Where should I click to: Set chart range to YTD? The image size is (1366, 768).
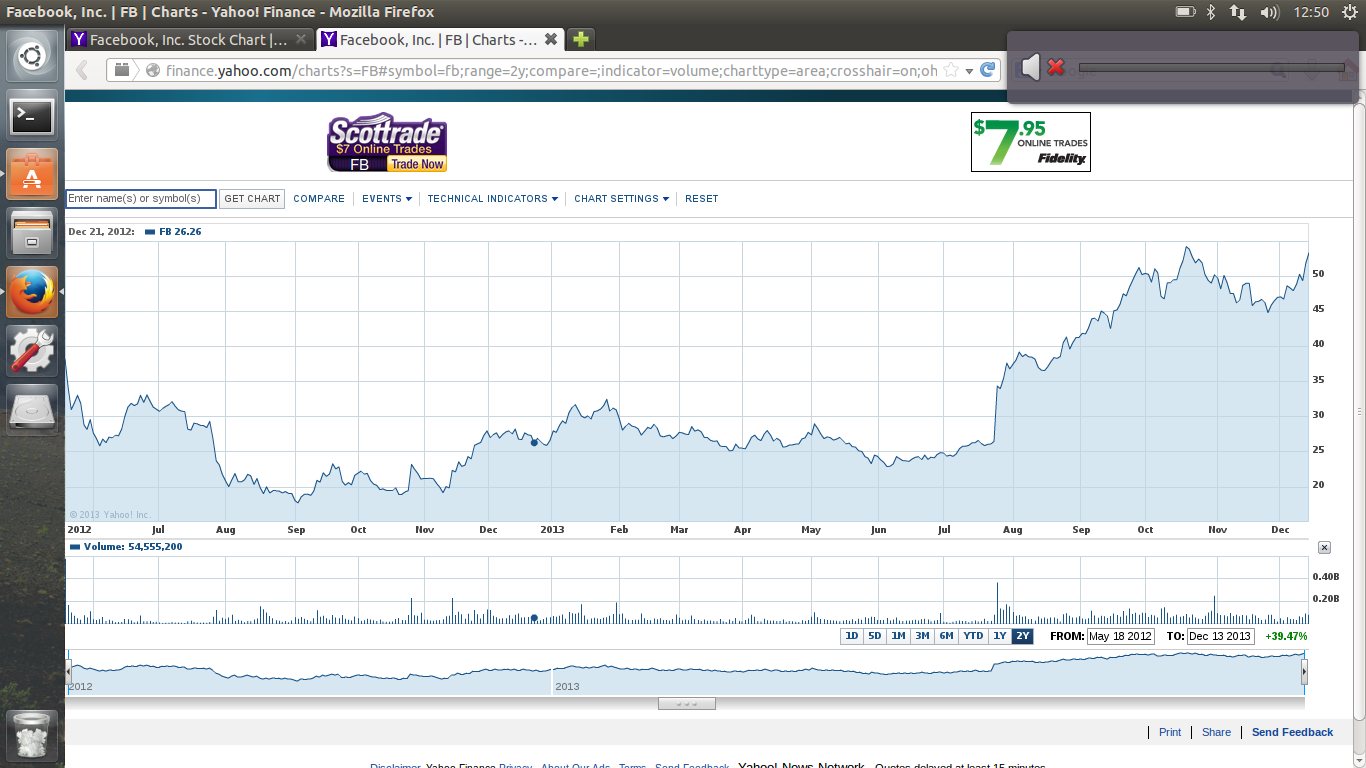point(972,636)
